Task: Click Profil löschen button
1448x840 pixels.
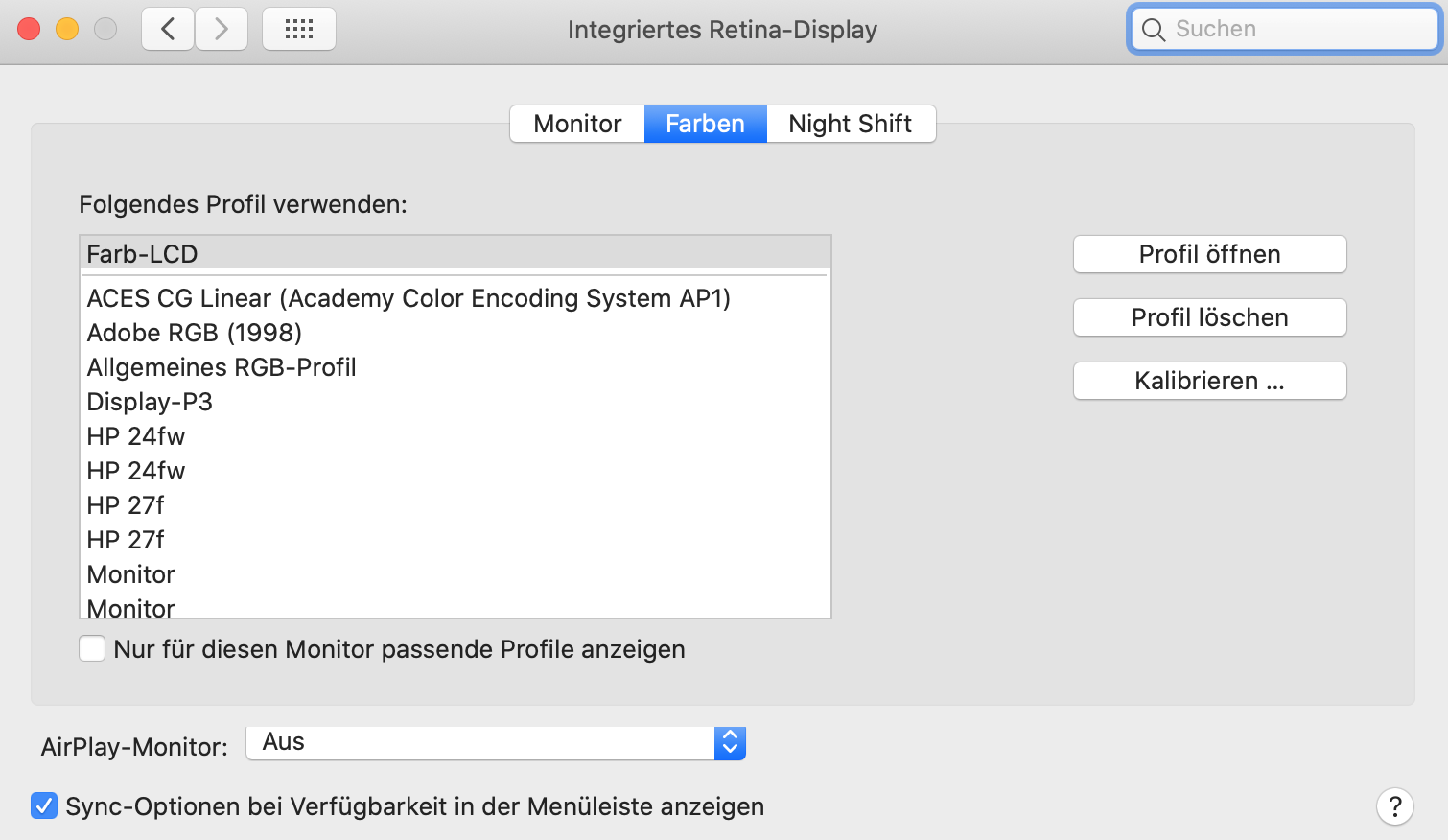Action: 1210,317
